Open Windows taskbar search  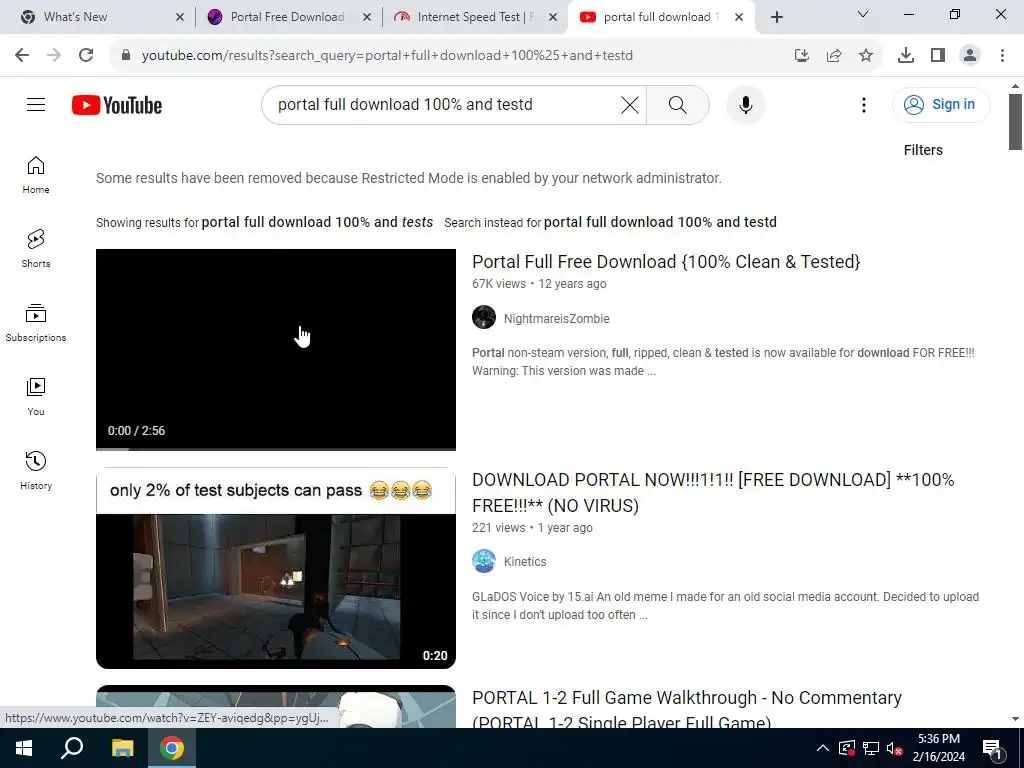(72, 748)
